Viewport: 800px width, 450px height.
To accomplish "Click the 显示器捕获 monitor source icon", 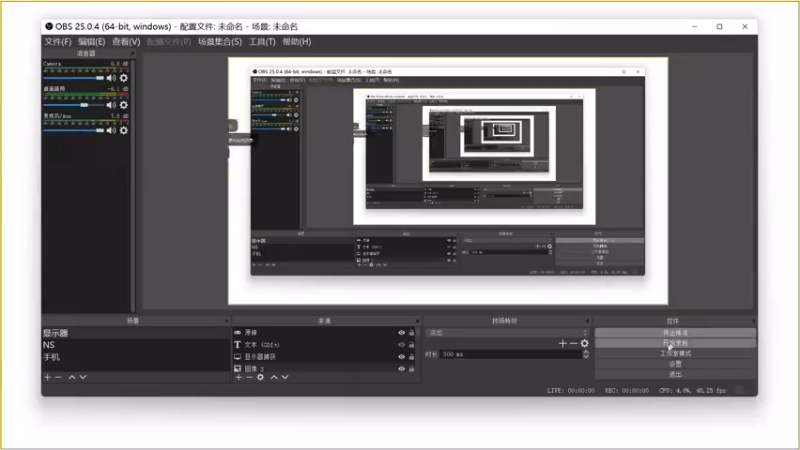I will pyautogui.click(x=237, y=357).
